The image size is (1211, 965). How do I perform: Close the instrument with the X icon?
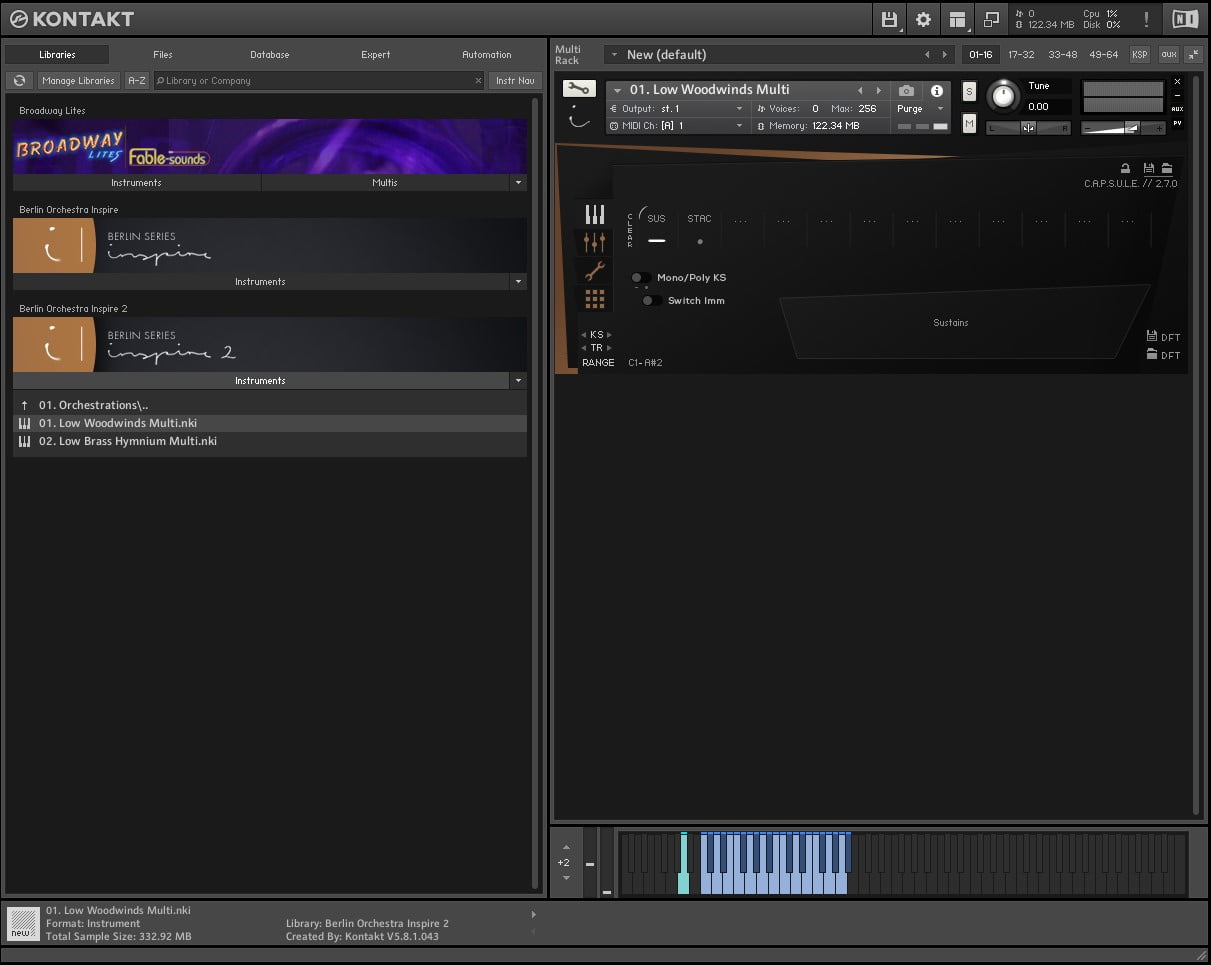click(x=1177, y=82)
